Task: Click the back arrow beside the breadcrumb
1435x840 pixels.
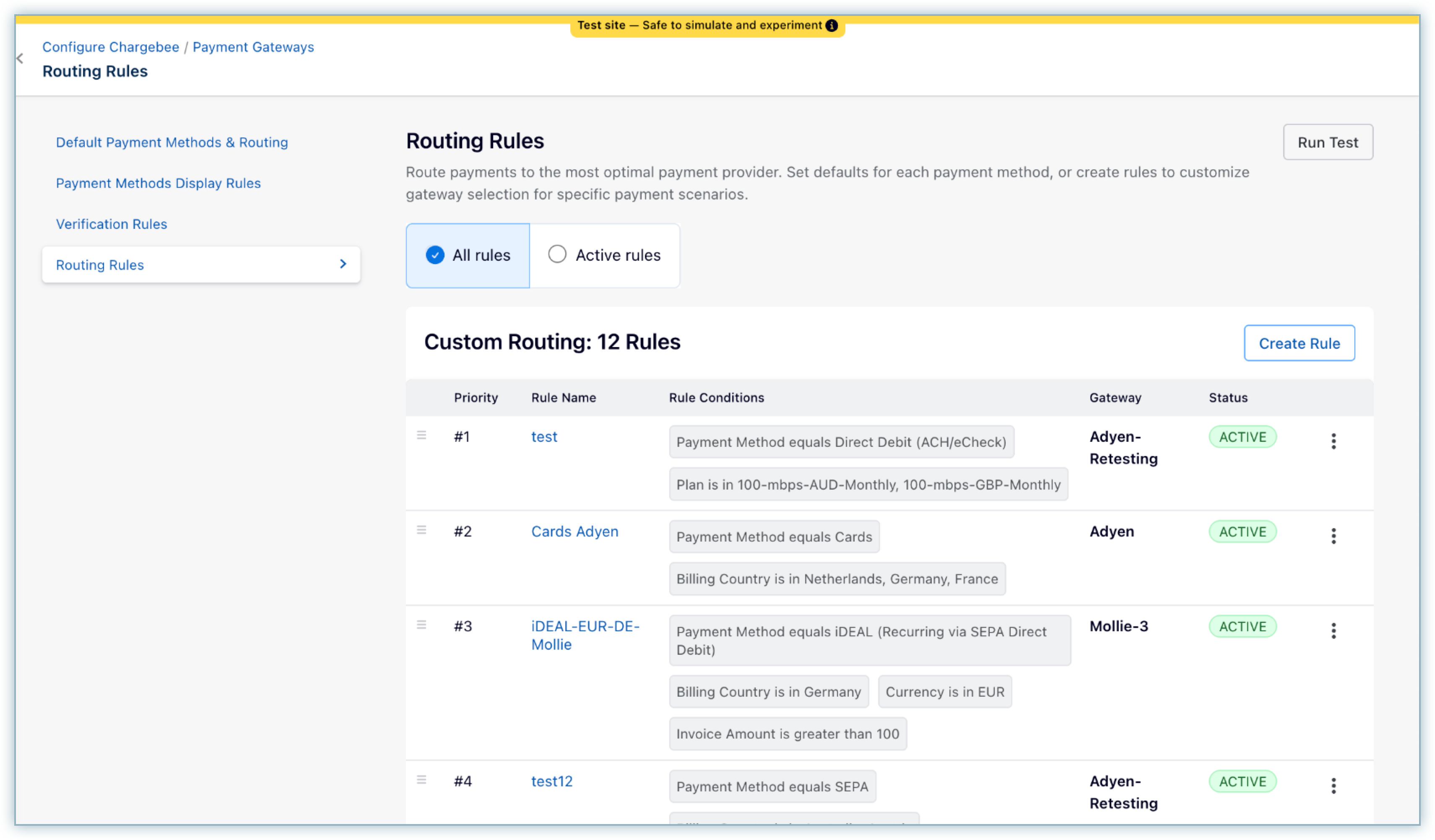Action: pos(20,59)
